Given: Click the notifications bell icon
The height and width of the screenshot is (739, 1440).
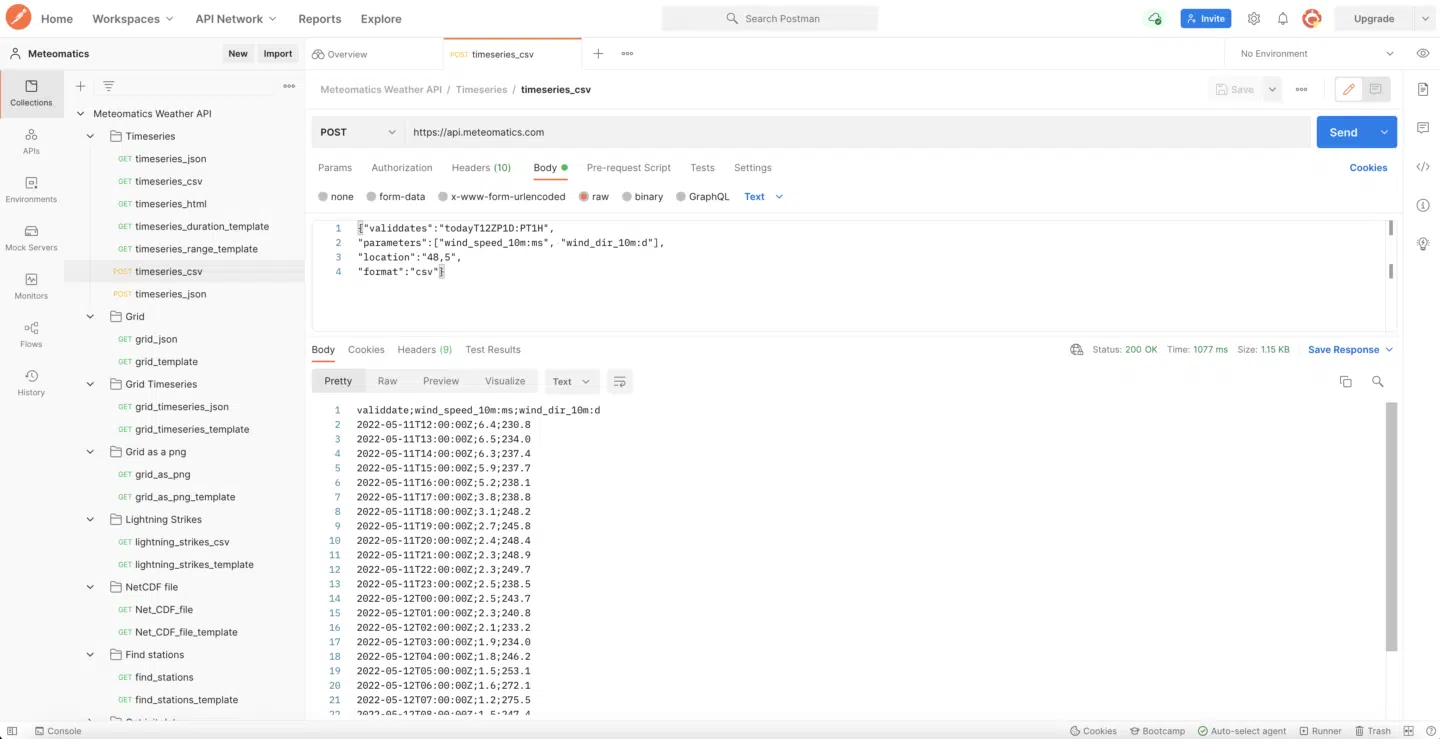Looking at the screenshot, I should pyautogui.click(x=1282, y=19).
